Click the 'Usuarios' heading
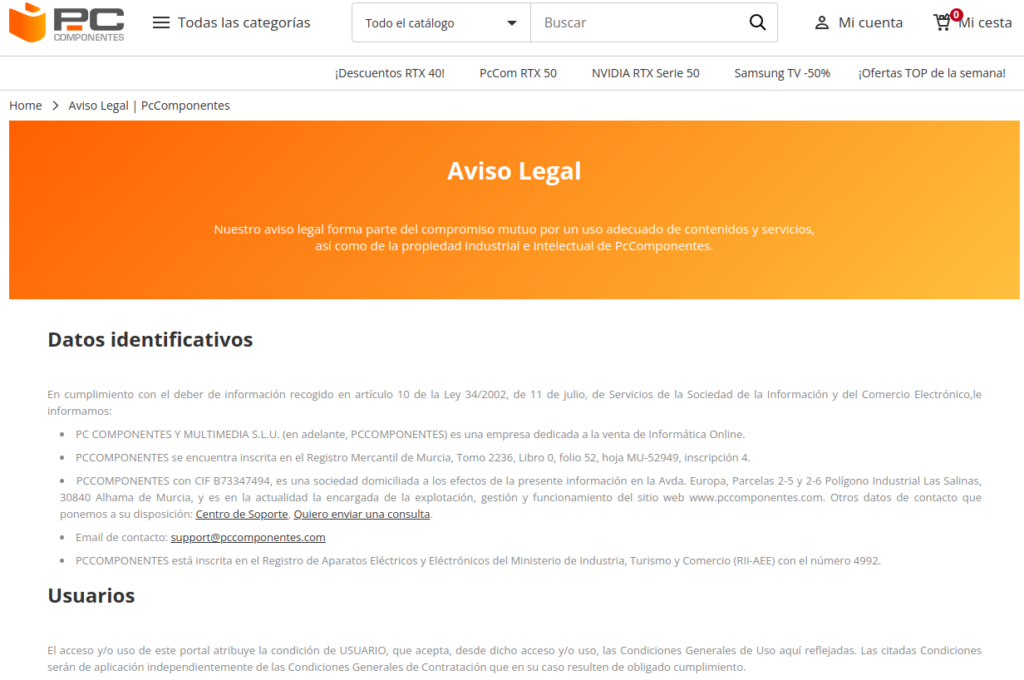The image size is (1024, 680). click(x=91, y=596)
